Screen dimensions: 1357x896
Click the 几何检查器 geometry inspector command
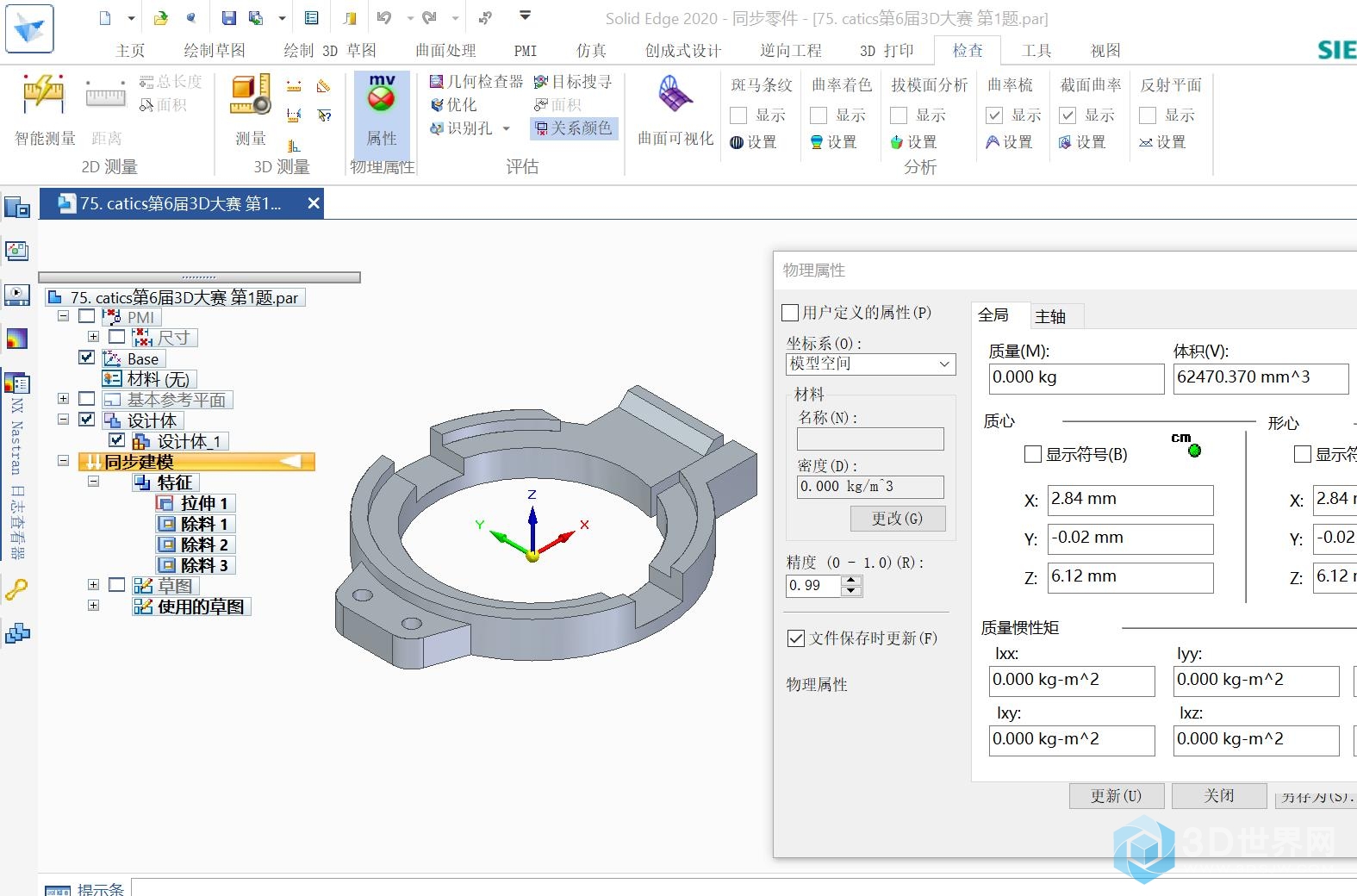(x=476, y=82)
